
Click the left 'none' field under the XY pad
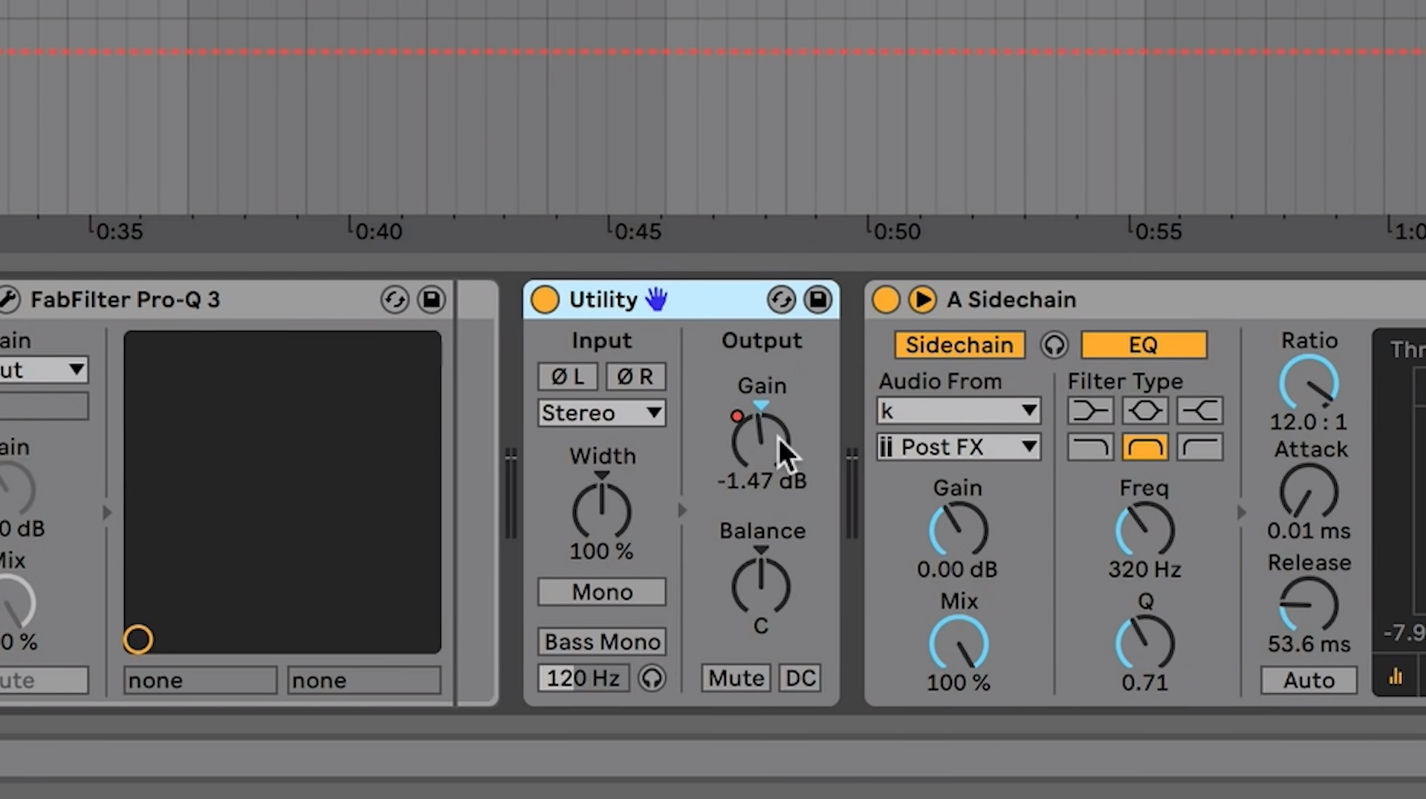coord(200,681)
